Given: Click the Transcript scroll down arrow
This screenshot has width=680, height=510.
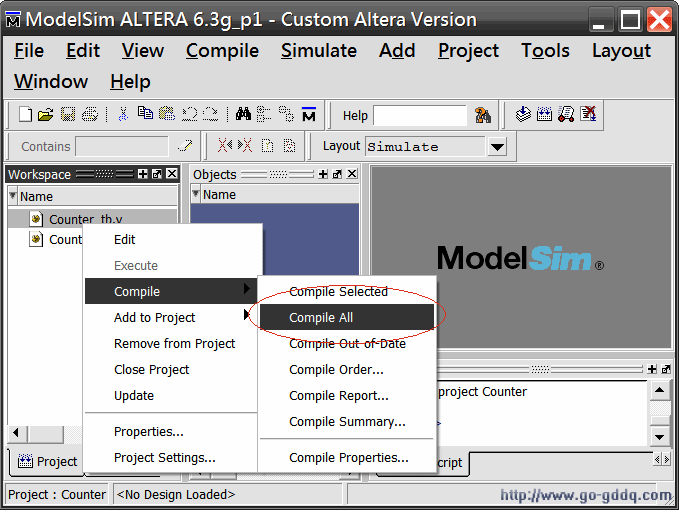Looking at the screenshot, I should point(660,437).
